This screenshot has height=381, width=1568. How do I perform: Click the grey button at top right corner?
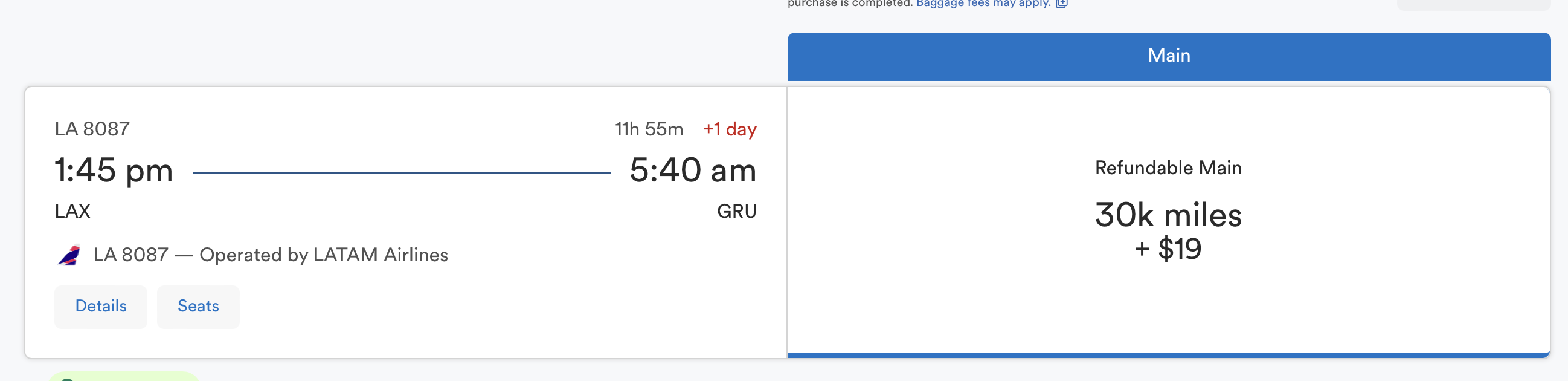click(x=1473, y=5)
